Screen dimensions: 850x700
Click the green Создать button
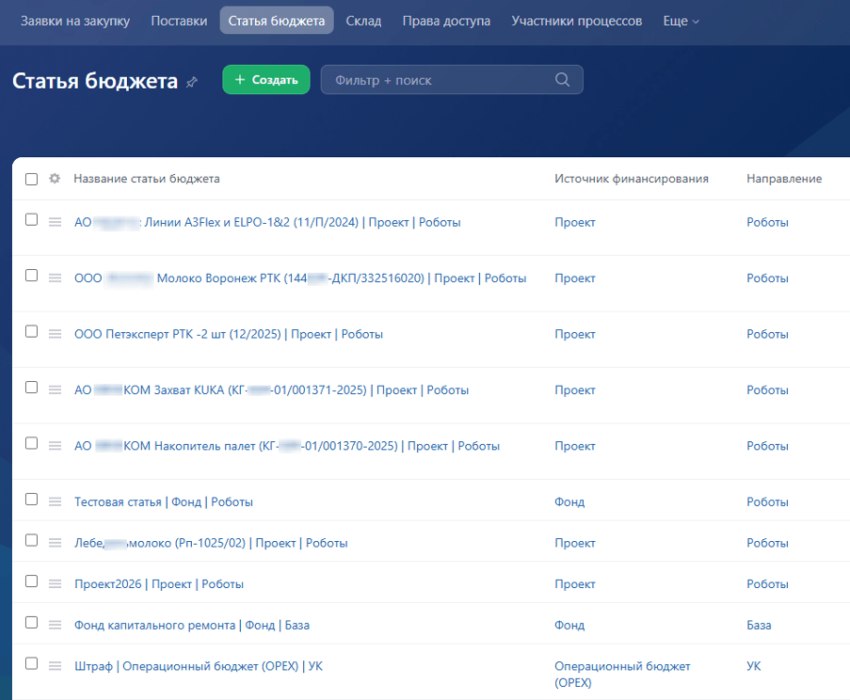tap(266, 80)
